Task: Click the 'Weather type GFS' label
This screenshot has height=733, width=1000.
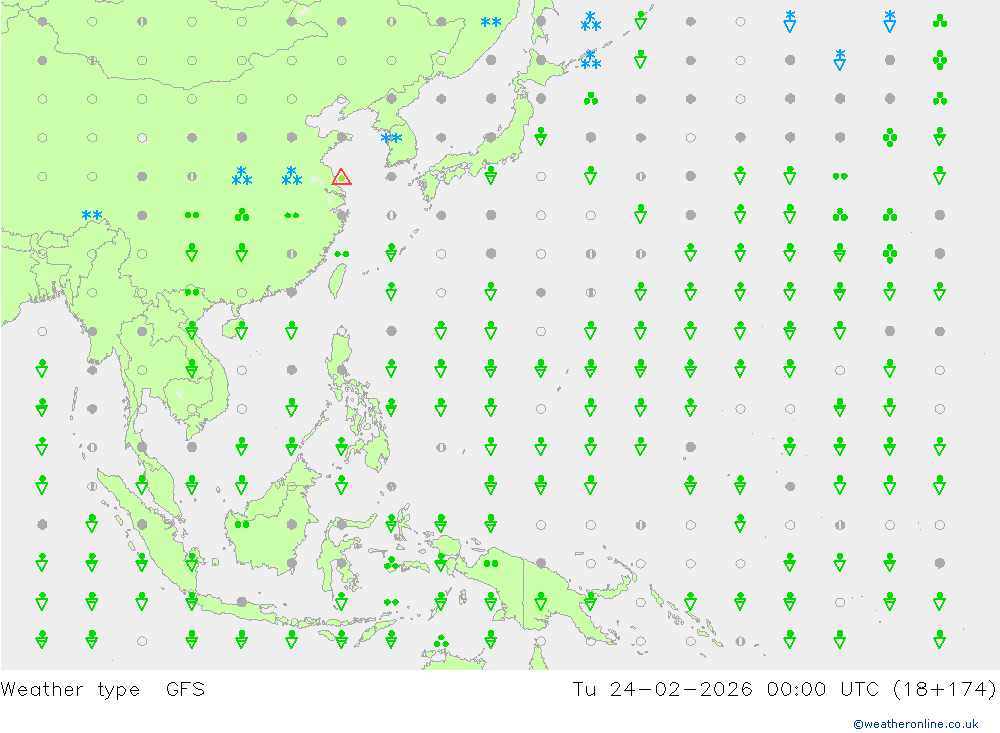Action: pyautogui.click(x=103, y=690)
